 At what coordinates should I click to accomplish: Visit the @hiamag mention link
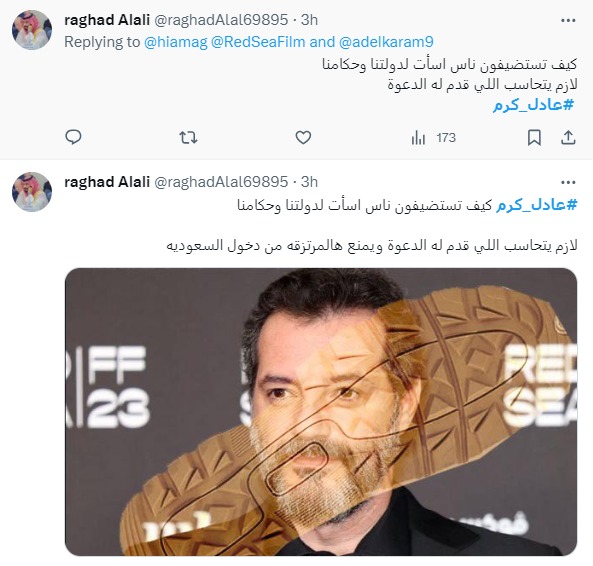[x=176, y=42]
